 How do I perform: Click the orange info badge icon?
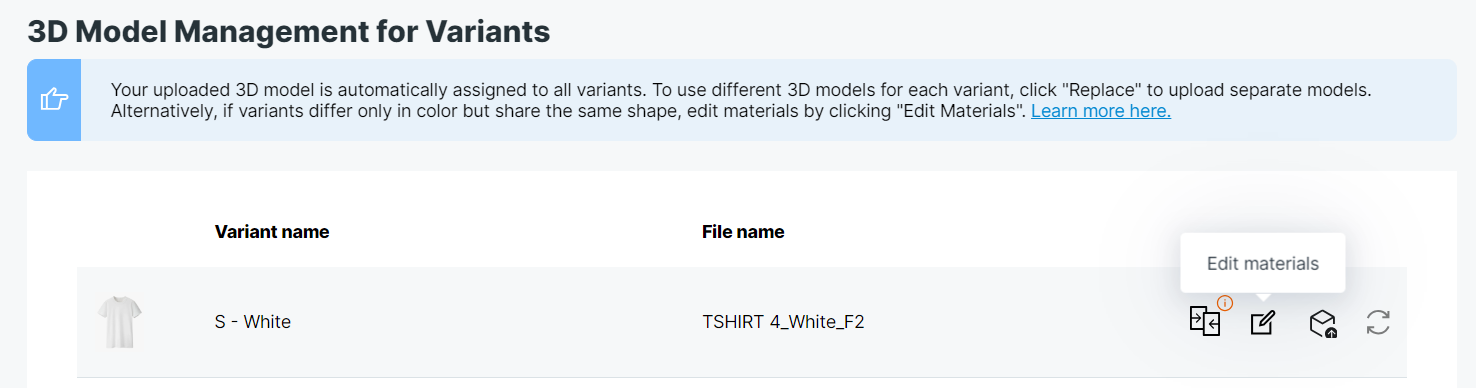[x=1225, y=302]
